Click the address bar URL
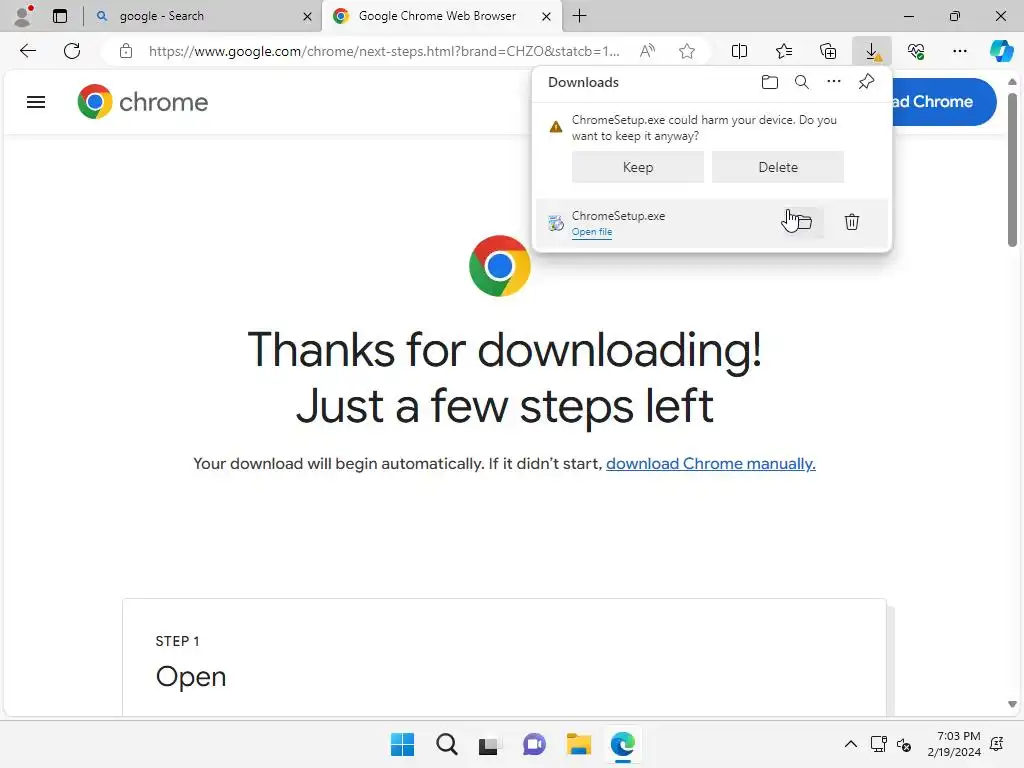Image resolution: width=1024 pixels, height=768 pixels. pyautogui.click(x=384, y=51)
